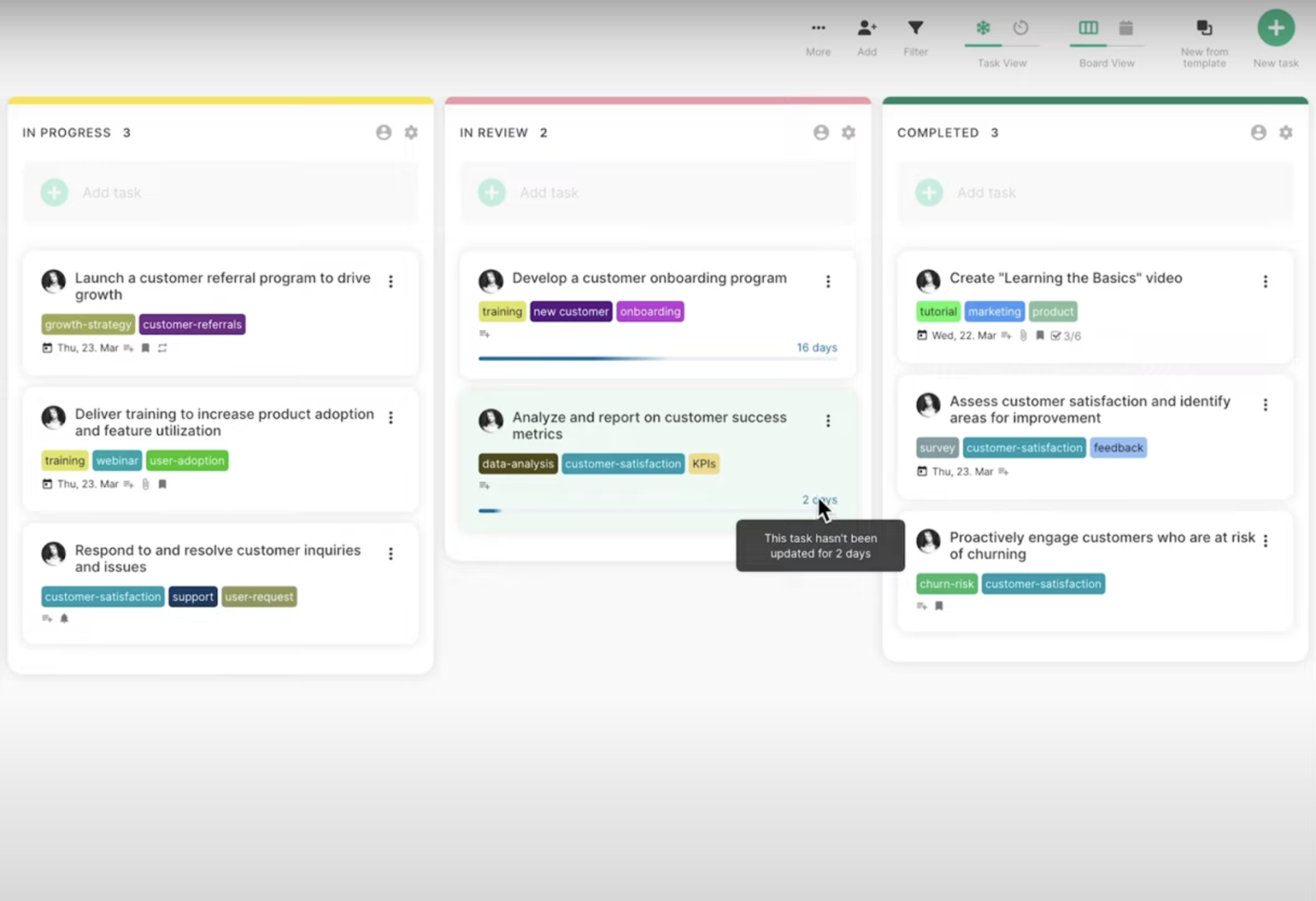1316x901 pixels.
Task: Switch to the calendar view icon
Action: tap(1126, 29)
